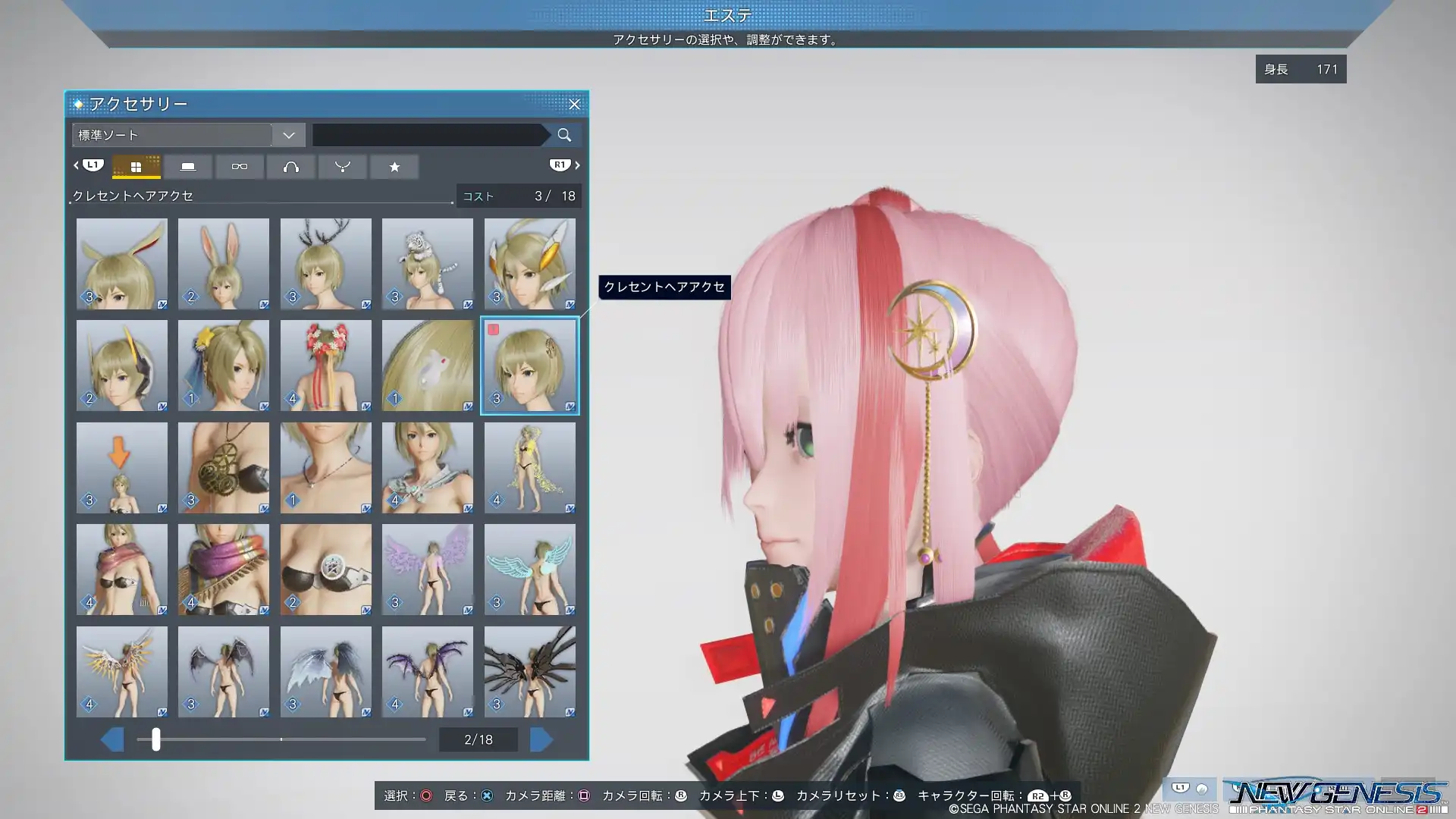Select the star favorites tab
This screenshot has height=819, width=1456.
point(394,167)
